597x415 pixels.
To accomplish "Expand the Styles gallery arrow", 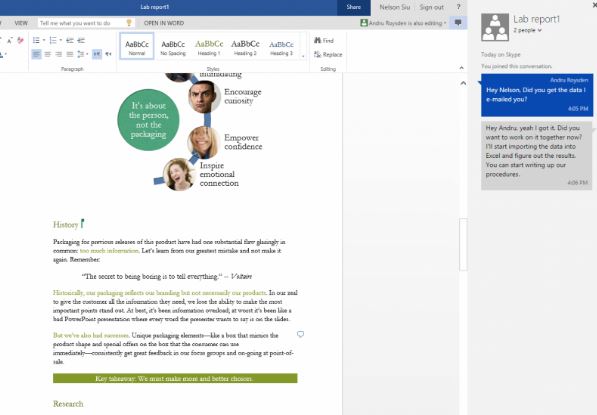I will (x=303, y=56).
